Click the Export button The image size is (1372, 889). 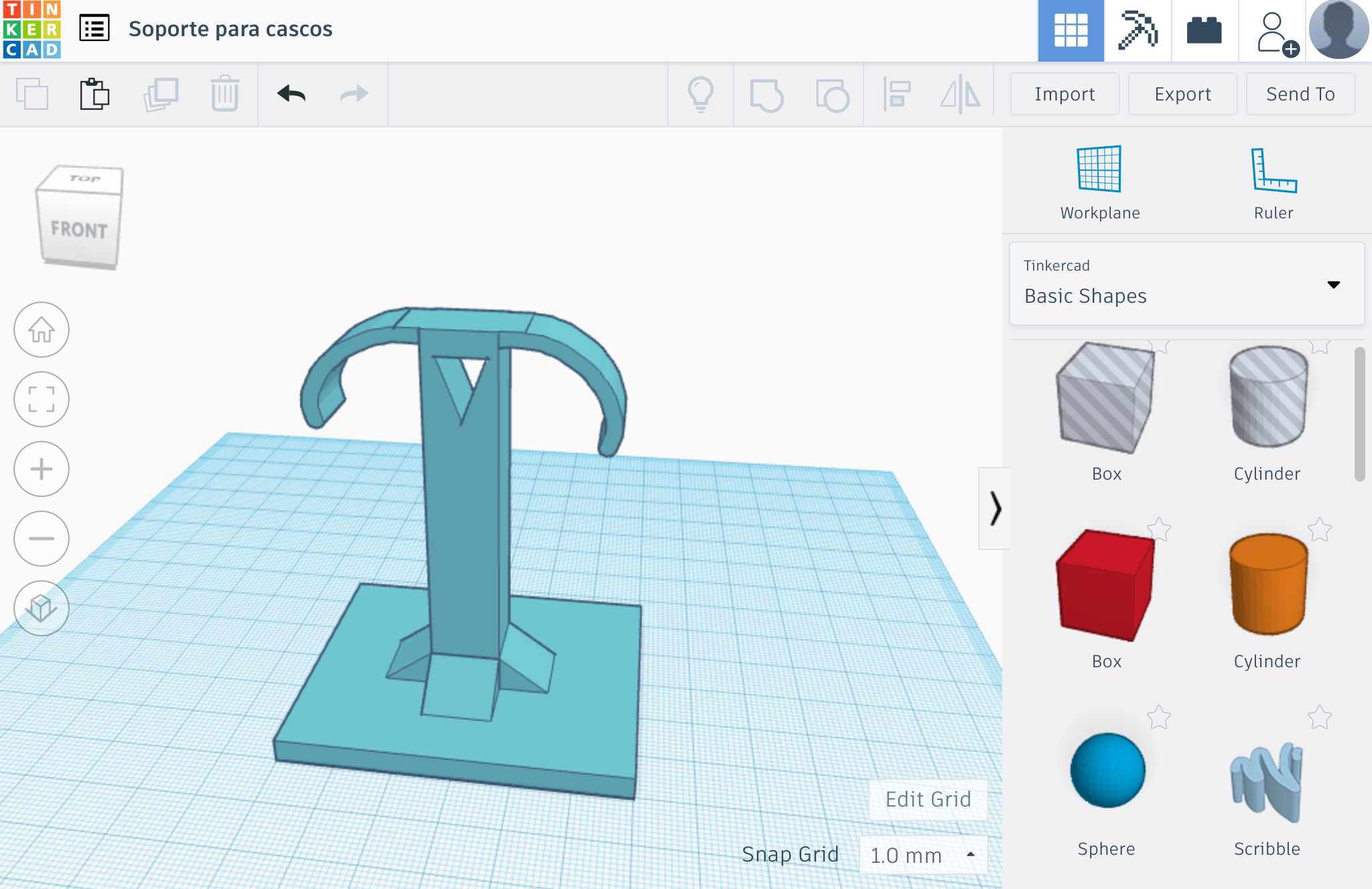click(1182, 94)
